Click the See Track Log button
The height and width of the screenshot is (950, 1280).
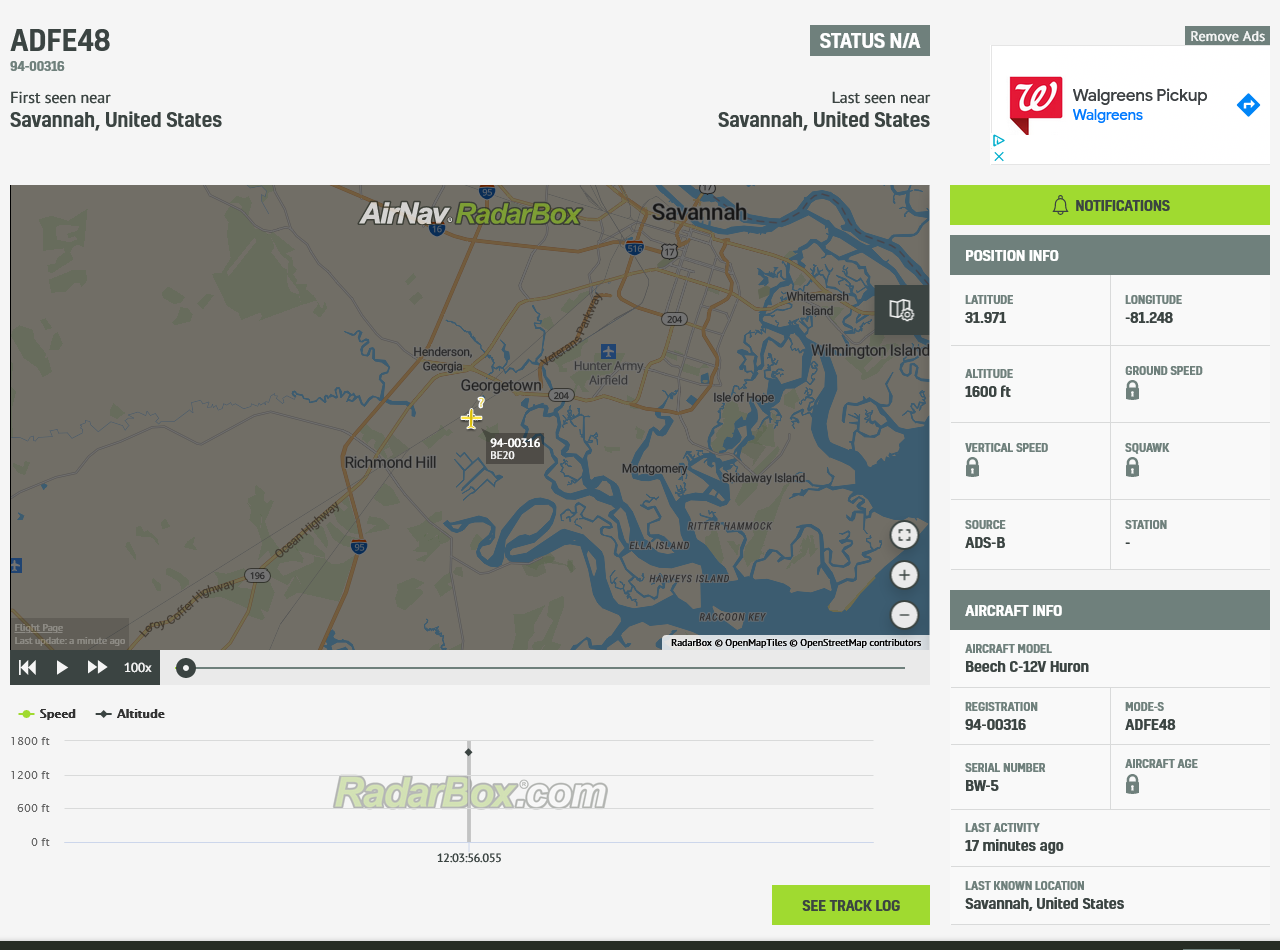(851, 905)
